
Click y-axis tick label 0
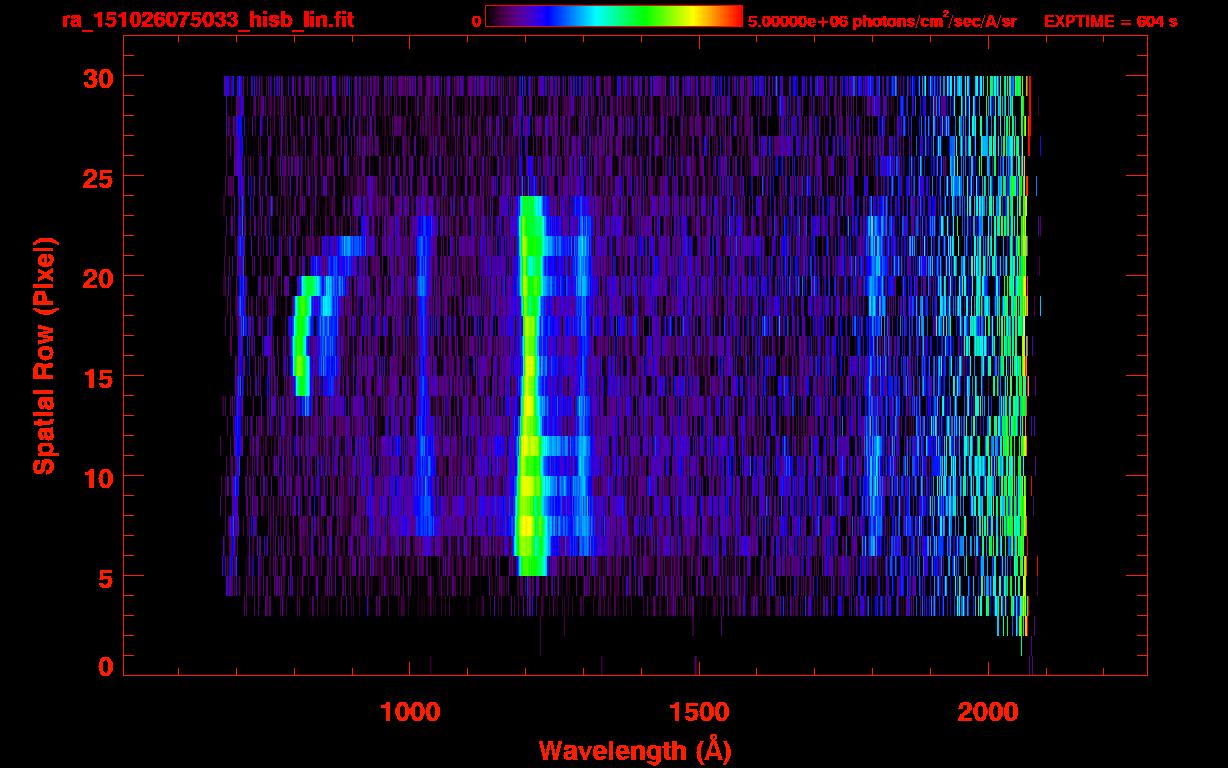click(104, 666)
